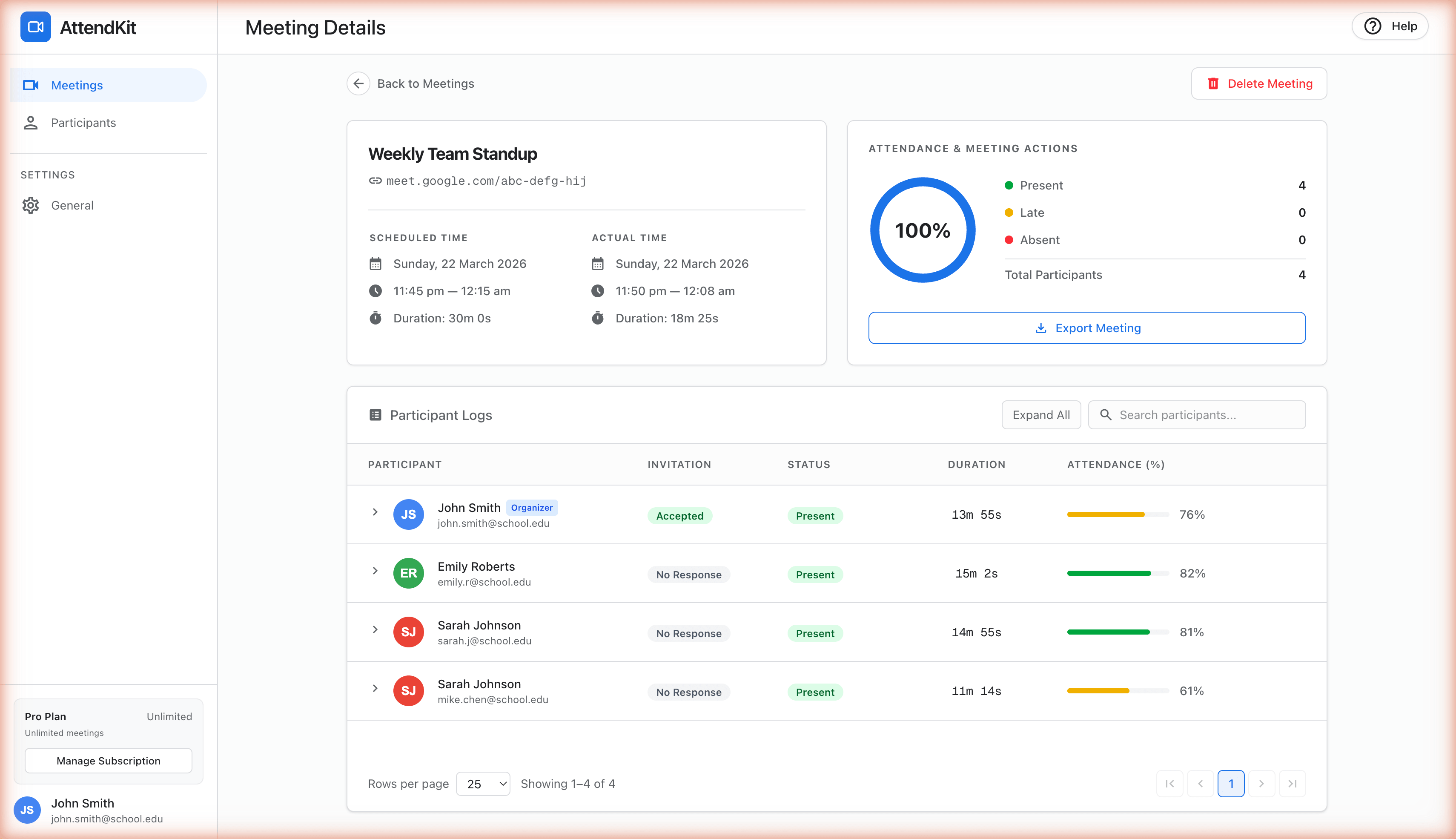Go to last page of logs
The width and height of the screenshot is (1456, 839).
click(1293, 784)
